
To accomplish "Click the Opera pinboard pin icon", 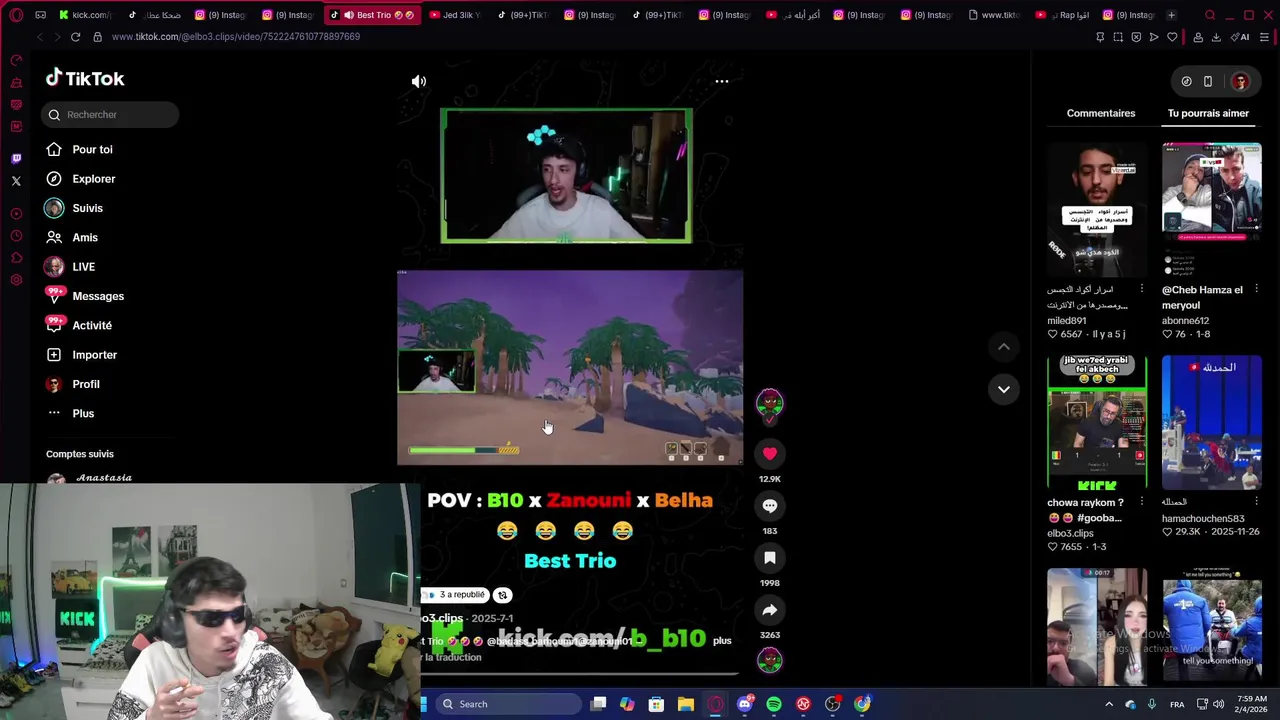I will [x=1100, y=37].
